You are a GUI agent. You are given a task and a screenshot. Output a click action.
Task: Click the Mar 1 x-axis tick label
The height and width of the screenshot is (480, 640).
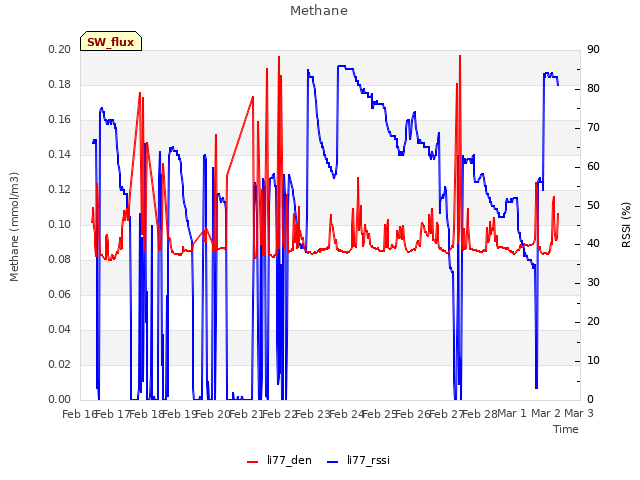pos(512,413)
